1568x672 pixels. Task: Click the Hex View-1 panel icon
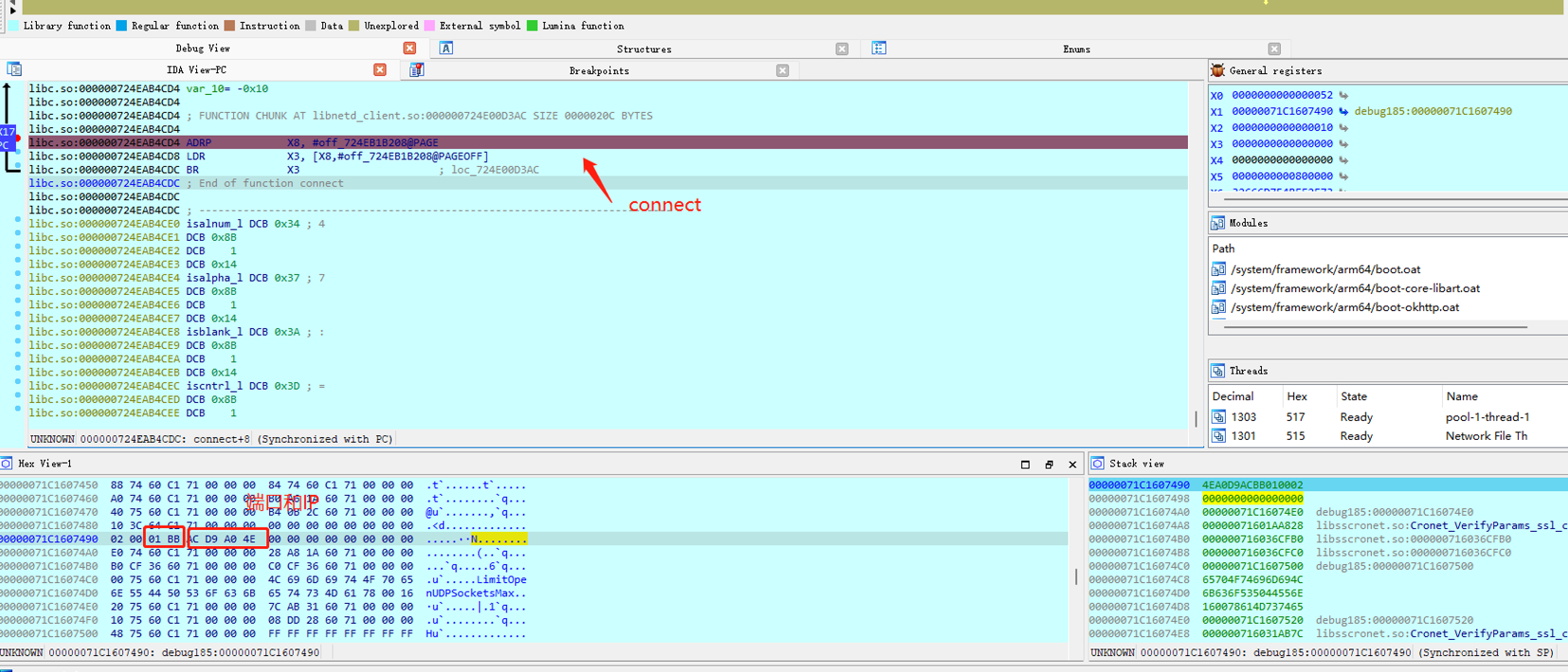[7, 463]
